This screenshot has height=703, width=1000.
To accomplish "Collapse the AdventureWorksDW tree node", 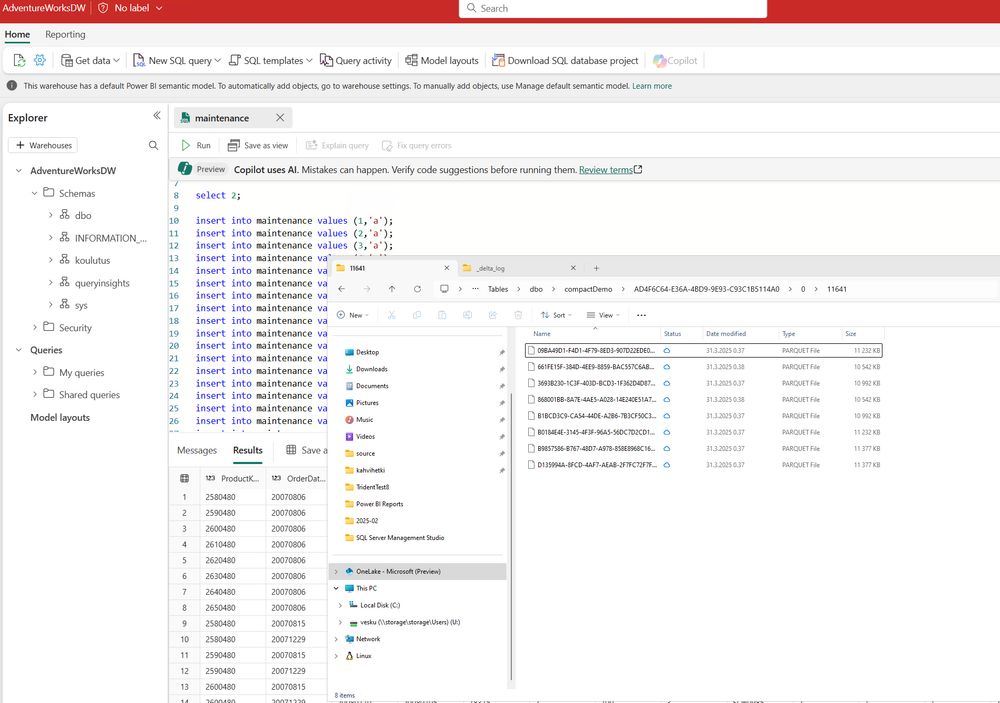I will [19, 170].
